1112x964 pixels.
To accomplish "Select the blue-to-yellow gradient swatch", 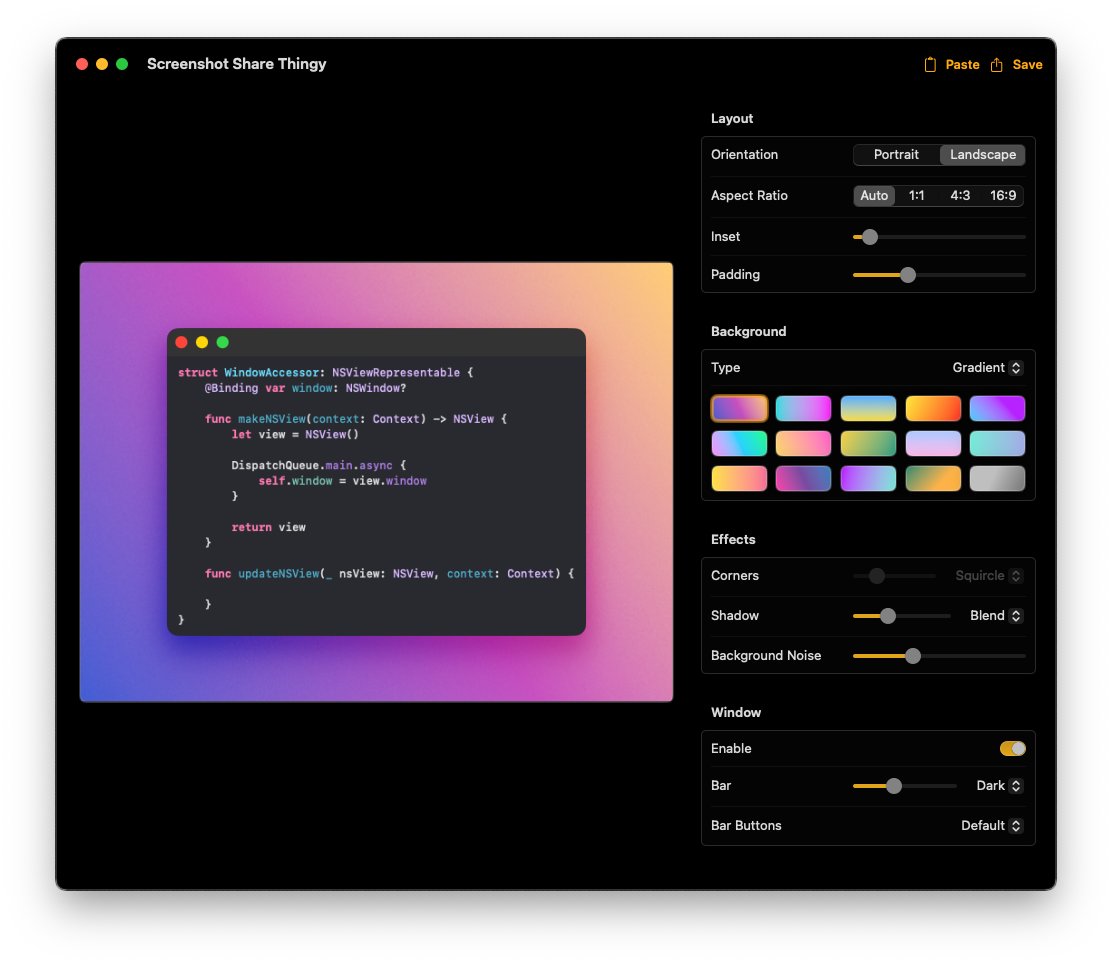I will 868,409.
